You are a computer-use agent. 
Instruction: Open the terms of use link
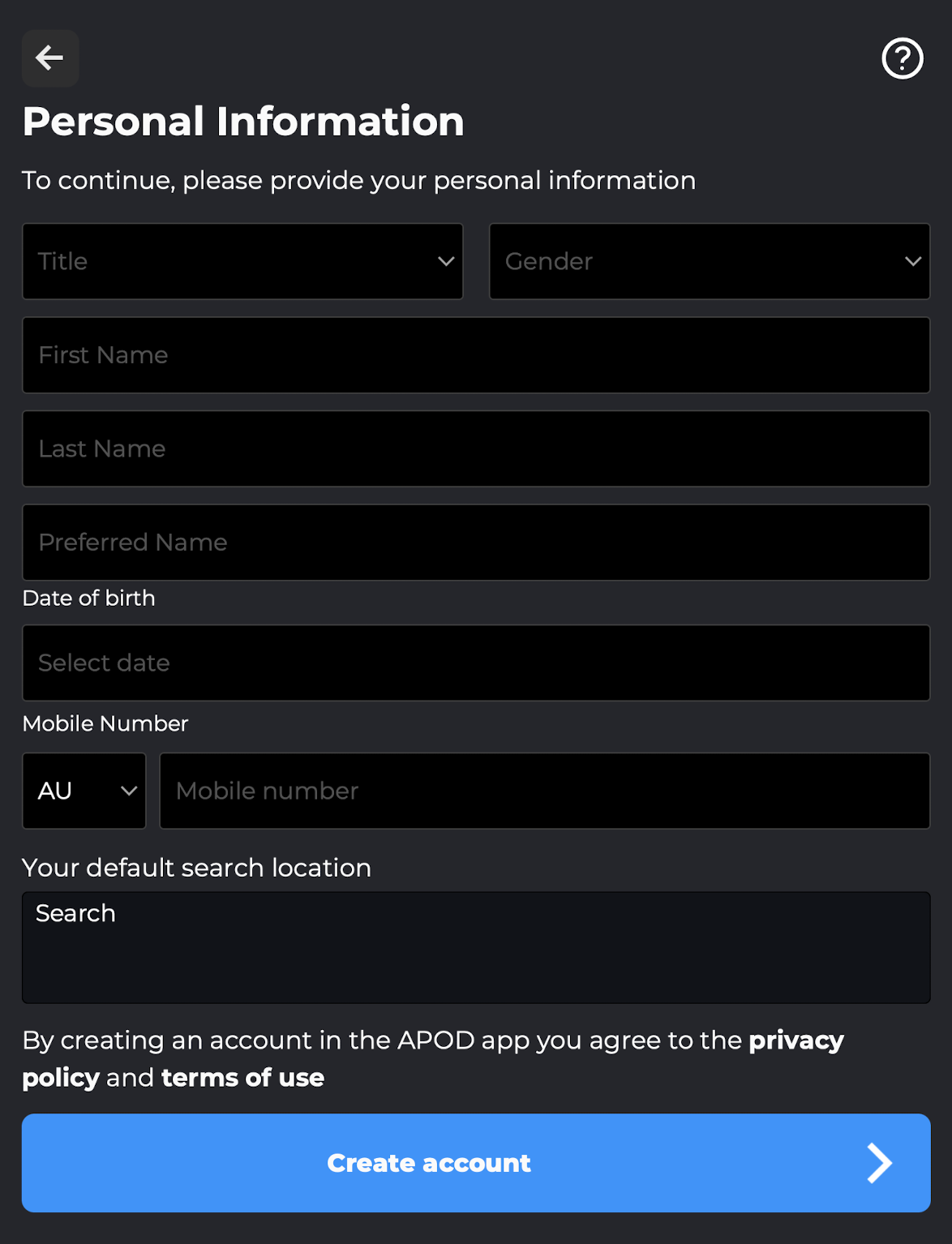(x=243, y=1078)
